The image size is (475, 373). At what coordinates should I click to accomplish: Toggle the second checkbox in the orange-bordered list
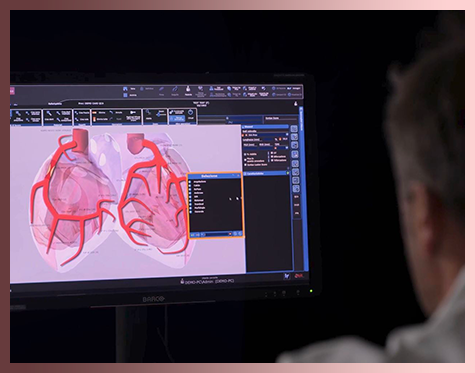tap(190, 185)
